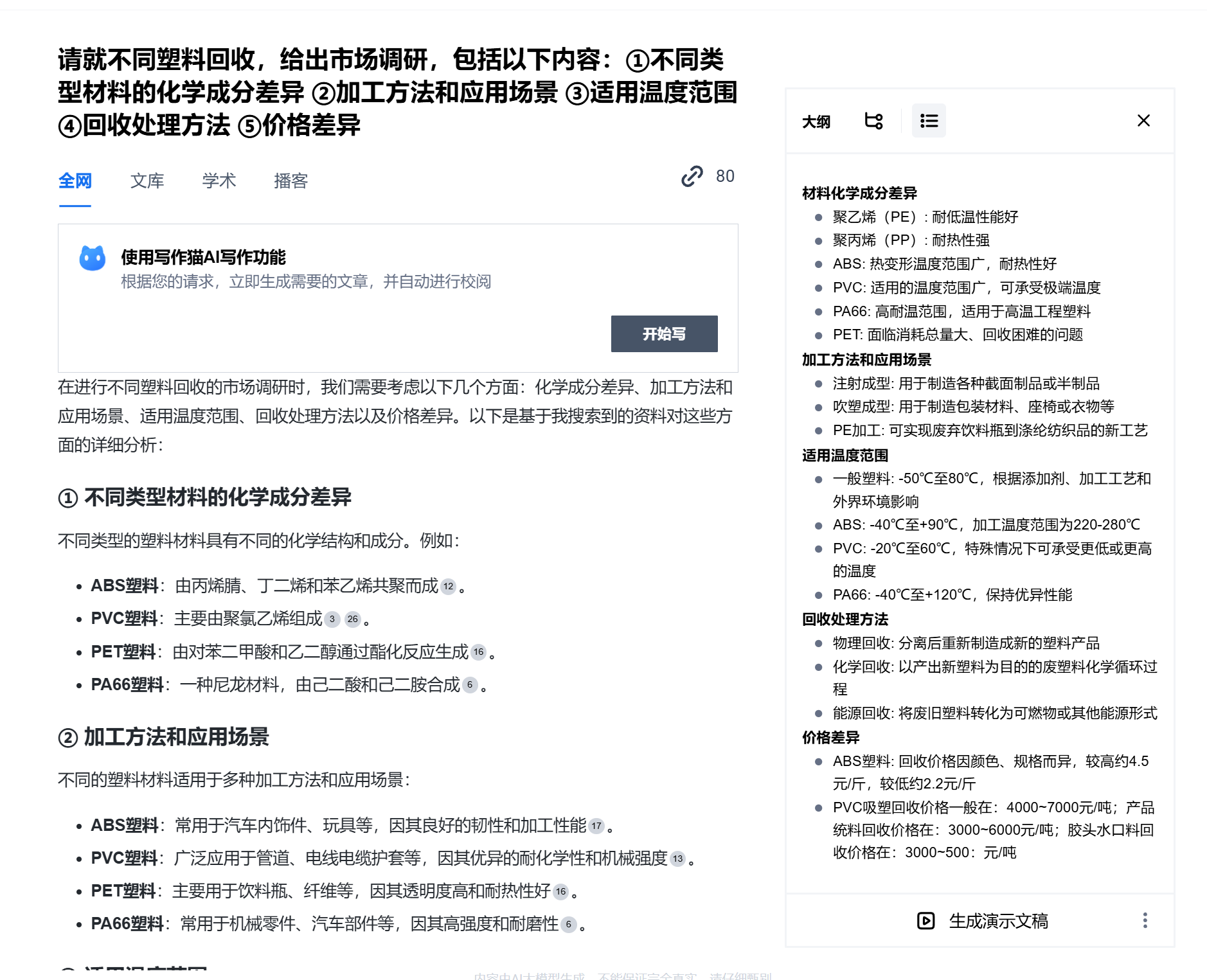Screen dimensions: 1207x980
Task: Switch outline to mind map view icon
Action: [873, 121]
